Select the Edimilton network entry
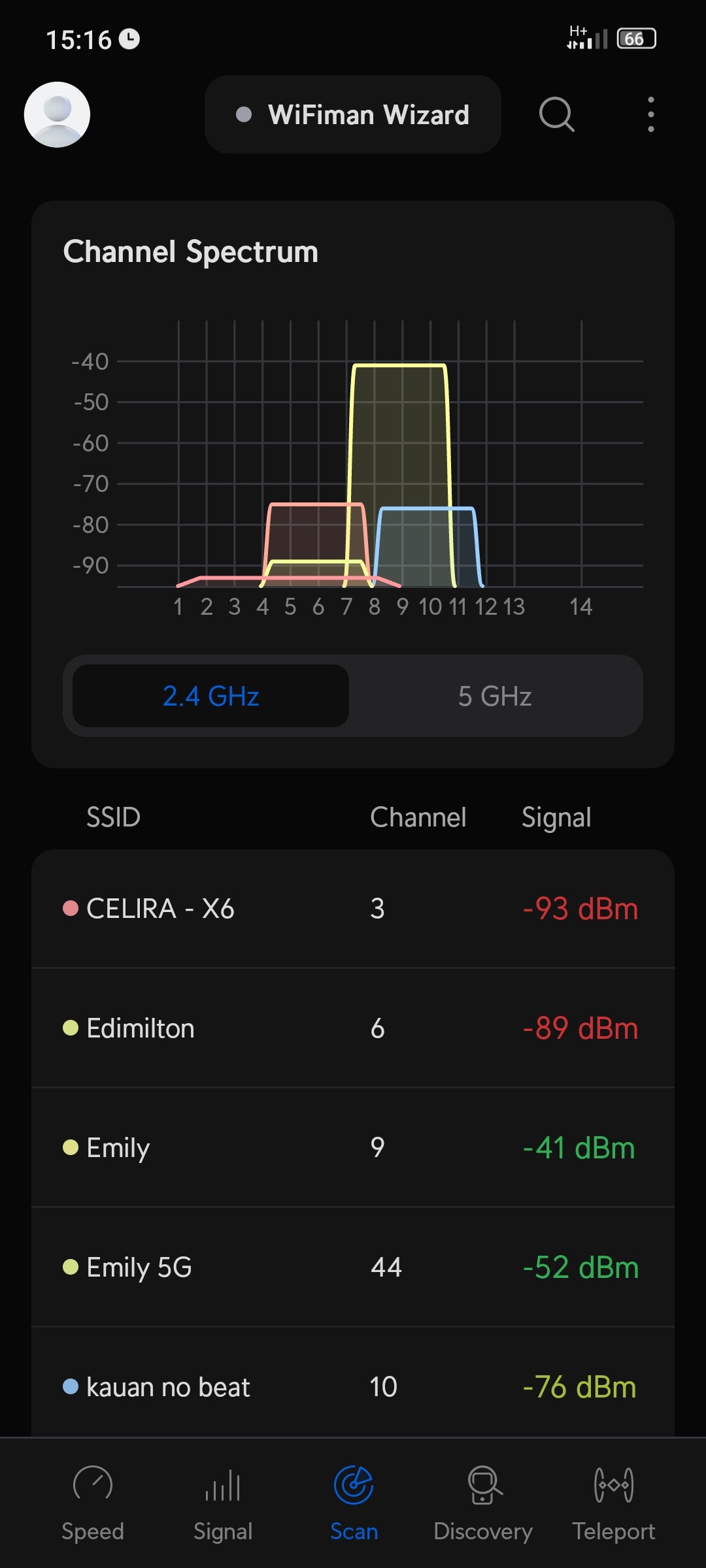This screenshot has width=706, height=1568. [x=353, y=1028]
